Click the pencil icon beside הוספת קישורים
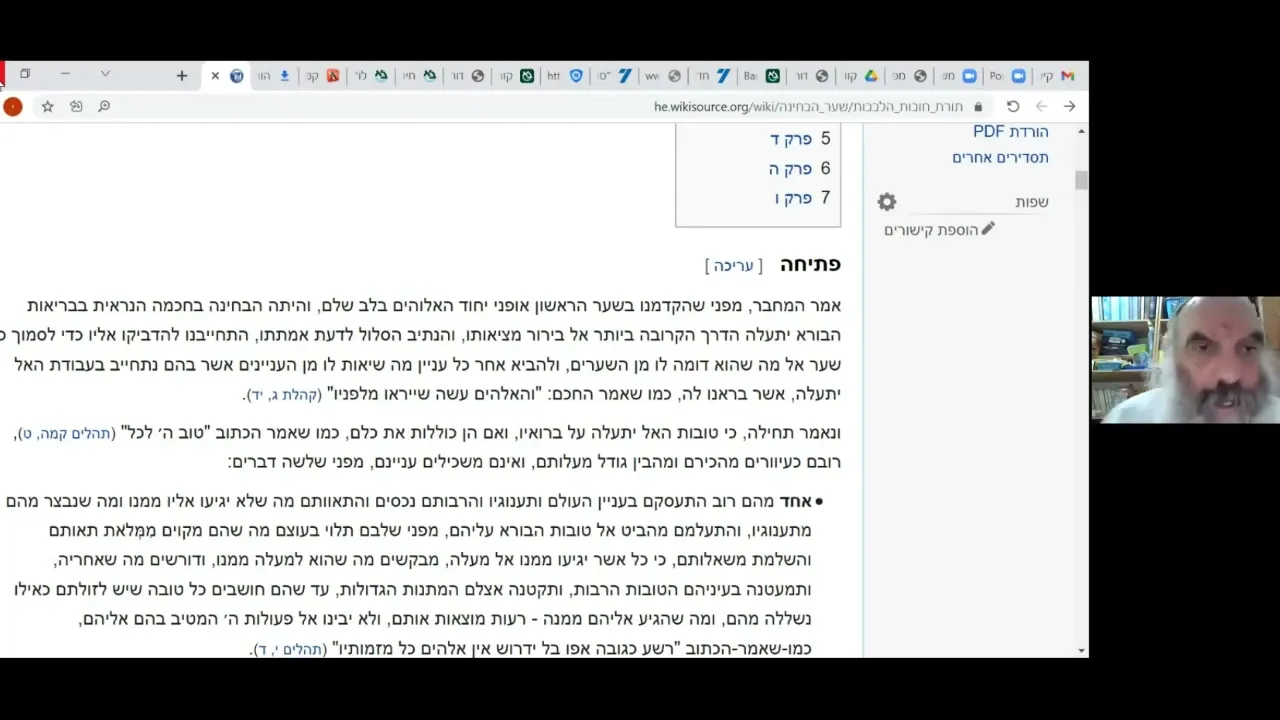This screenshot has height=720, width=1280. click(x=988, y=229)
